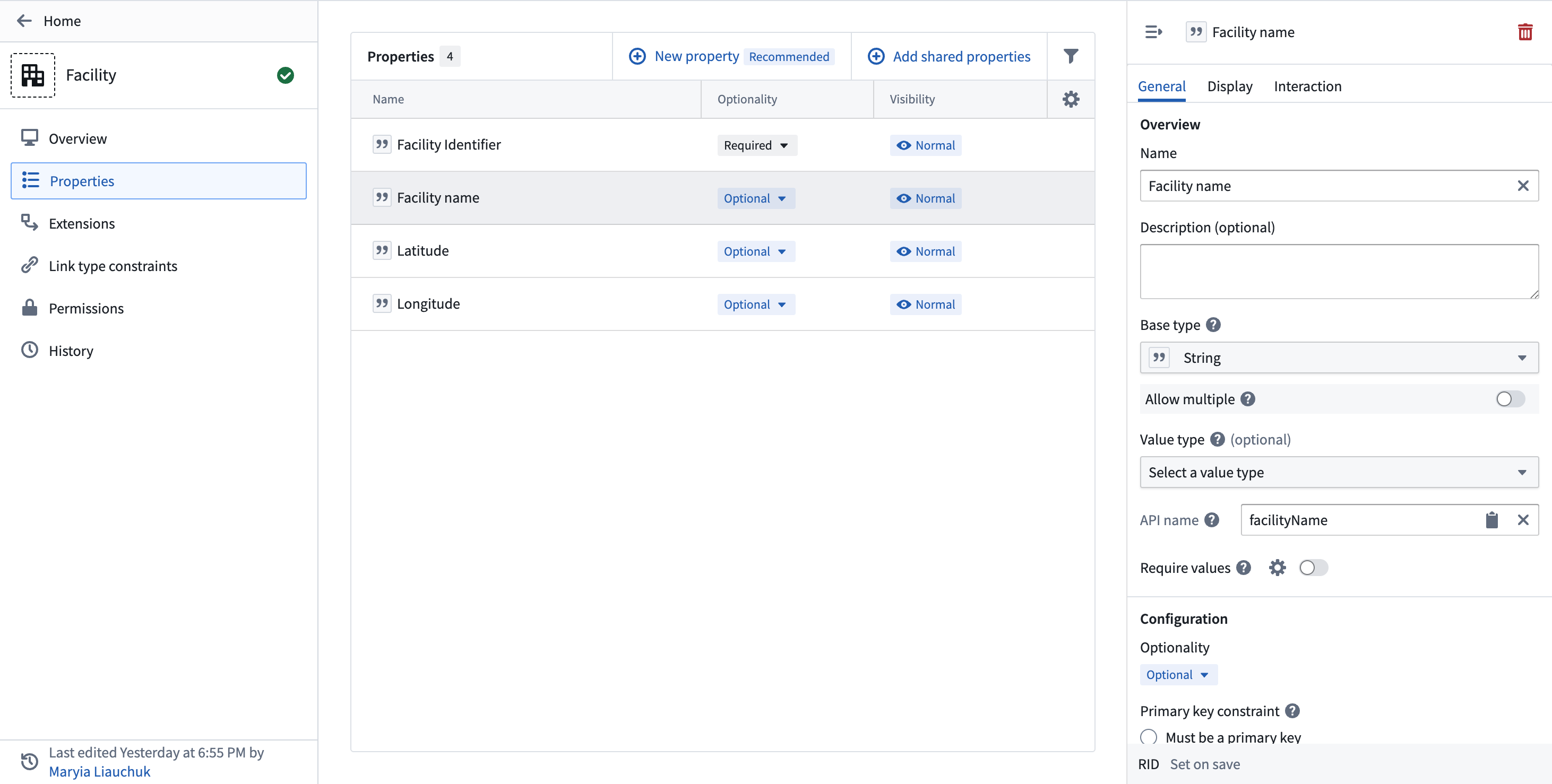Screen dimensions: 1552x784
Task: Click the back arrow next to Home
Action: (x=24, y=21)
